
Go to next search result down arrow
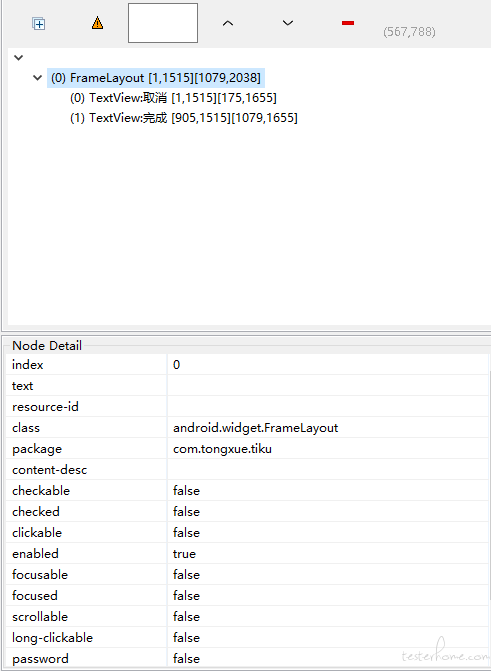pyautogui.click(x=288, y=23)
